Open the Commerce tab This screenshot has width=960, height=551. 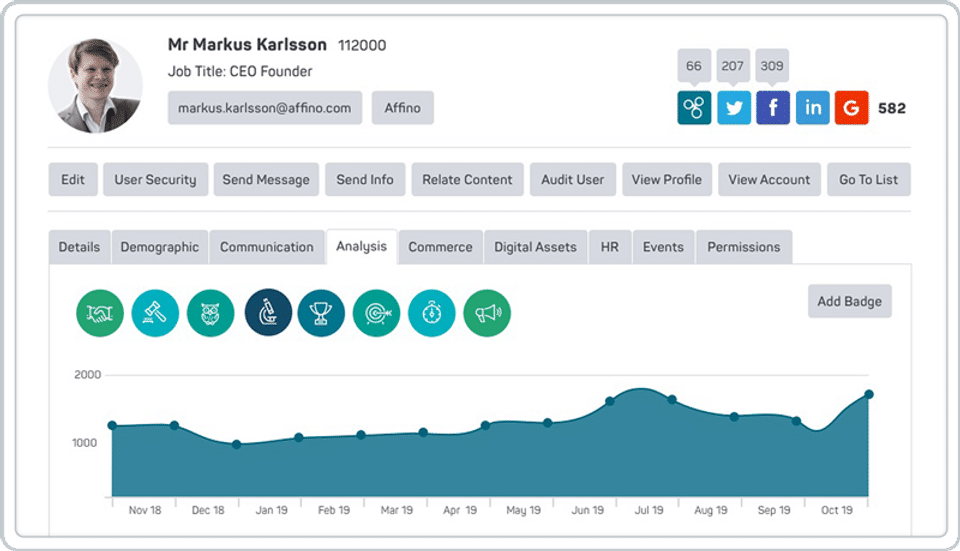coord(440,247)
